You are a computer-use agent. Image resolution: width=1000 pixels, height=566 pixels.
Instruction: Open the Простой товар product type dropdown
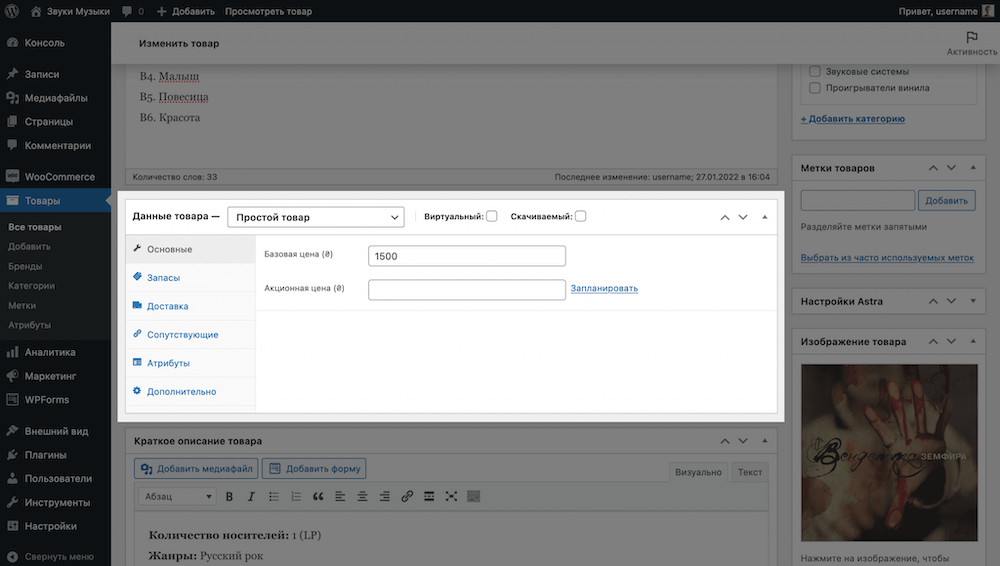(316, 217)
